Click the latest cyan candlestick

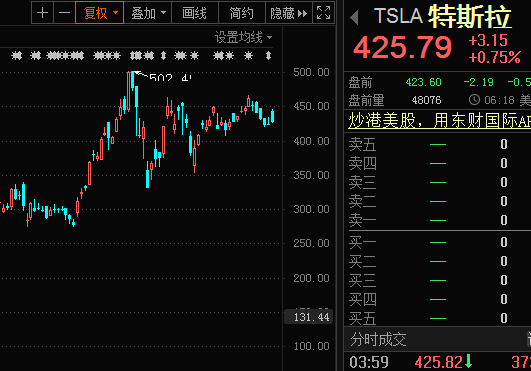pyautogui.click(x=273, y=116)
